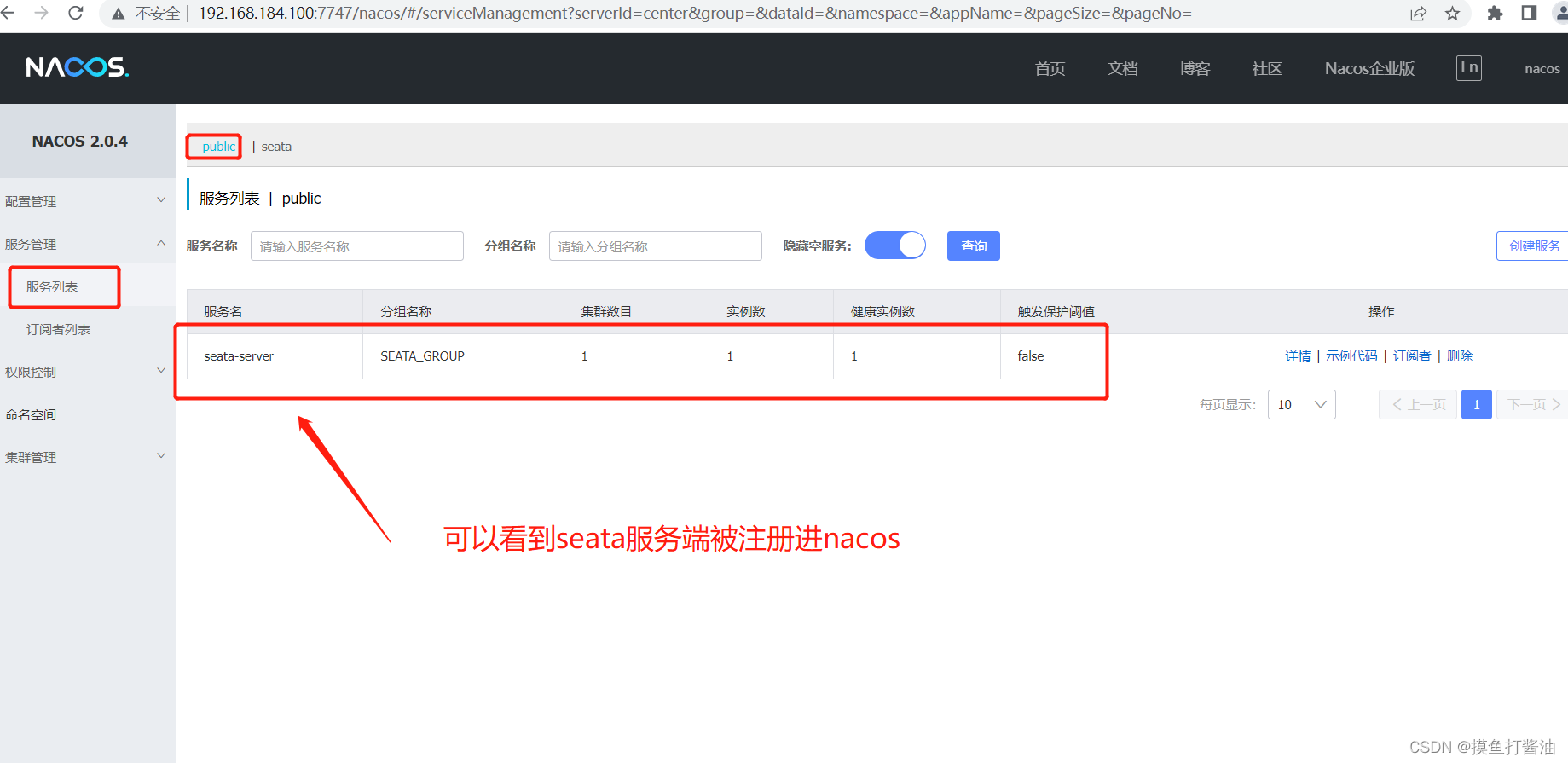The image size is (1568, 763).
Task: Switch language with the En button
Action: coord(1469,67)
